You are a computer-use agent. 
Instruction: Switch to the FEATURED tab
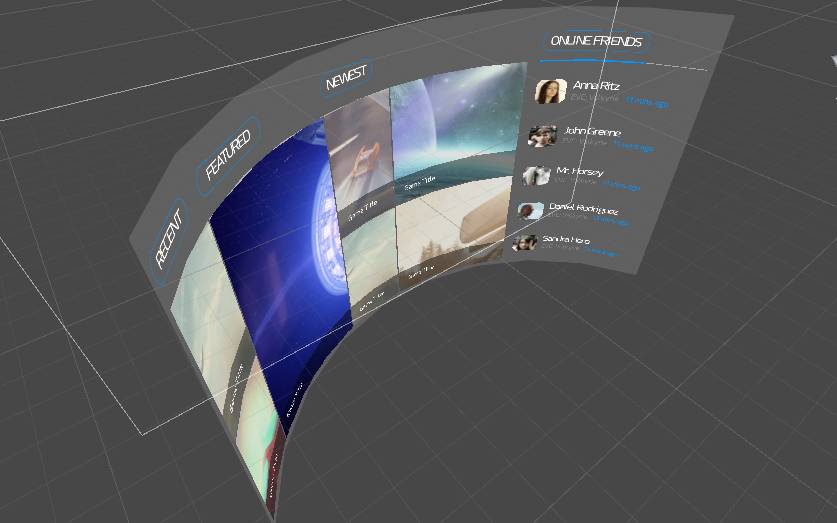point(228,154)
